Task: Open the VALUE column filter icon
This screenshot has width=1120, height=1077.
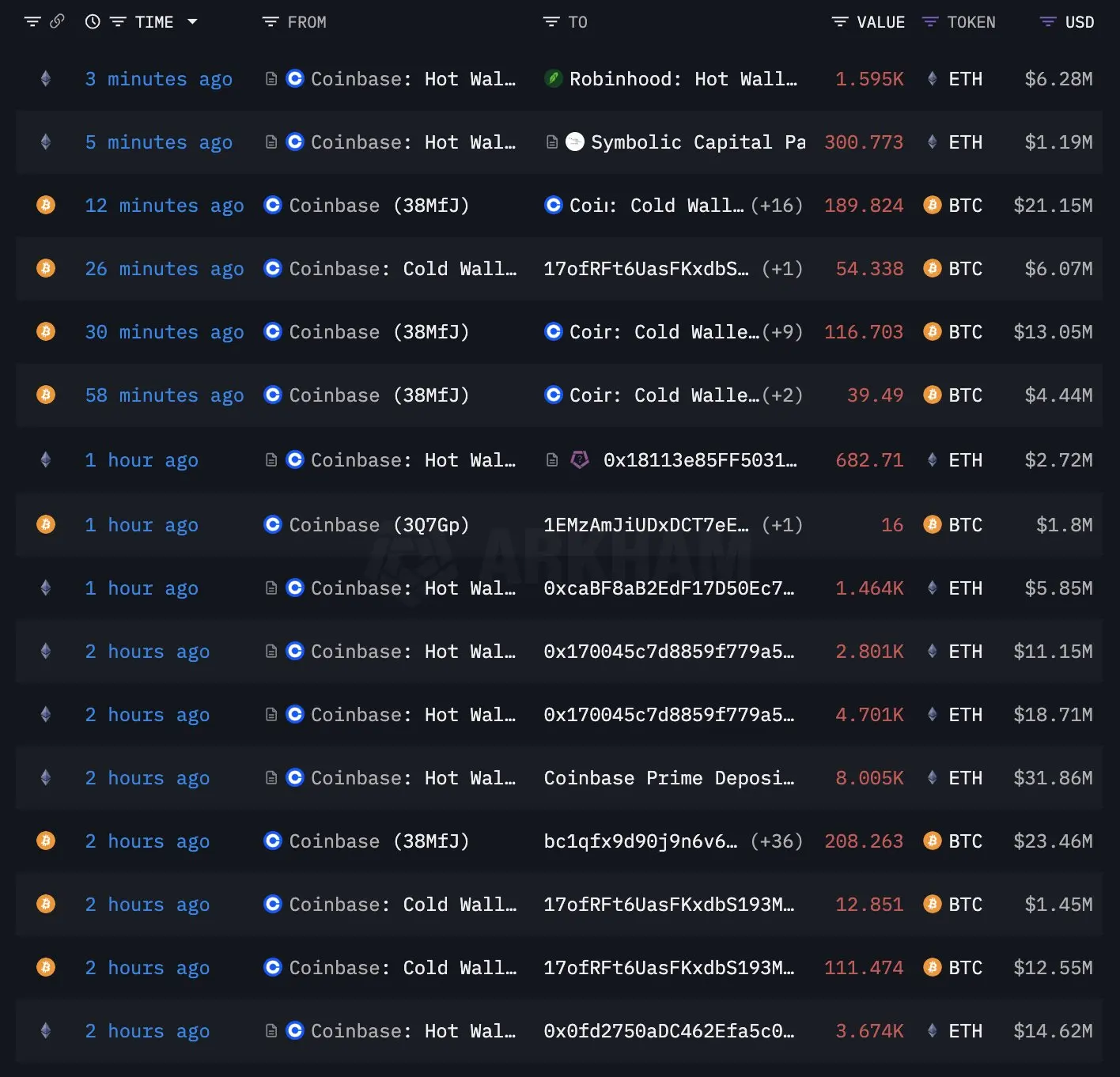Action: pyautogui.click(x=840, y=22)
